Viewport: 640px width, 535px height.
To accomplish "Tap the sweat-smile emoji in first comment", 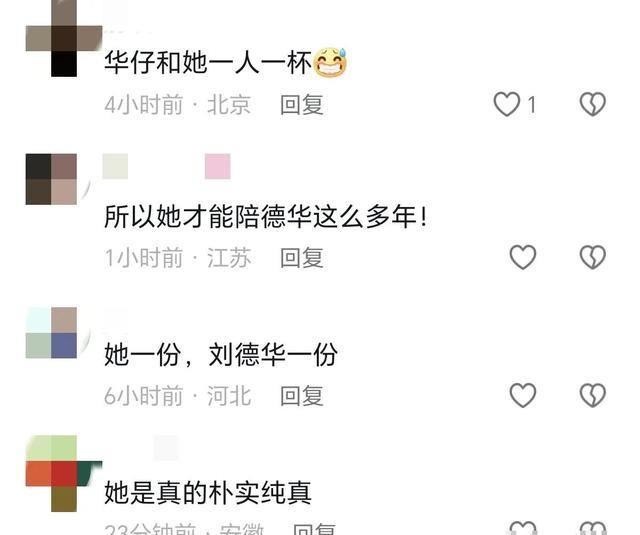I will (x=330, y=62).
